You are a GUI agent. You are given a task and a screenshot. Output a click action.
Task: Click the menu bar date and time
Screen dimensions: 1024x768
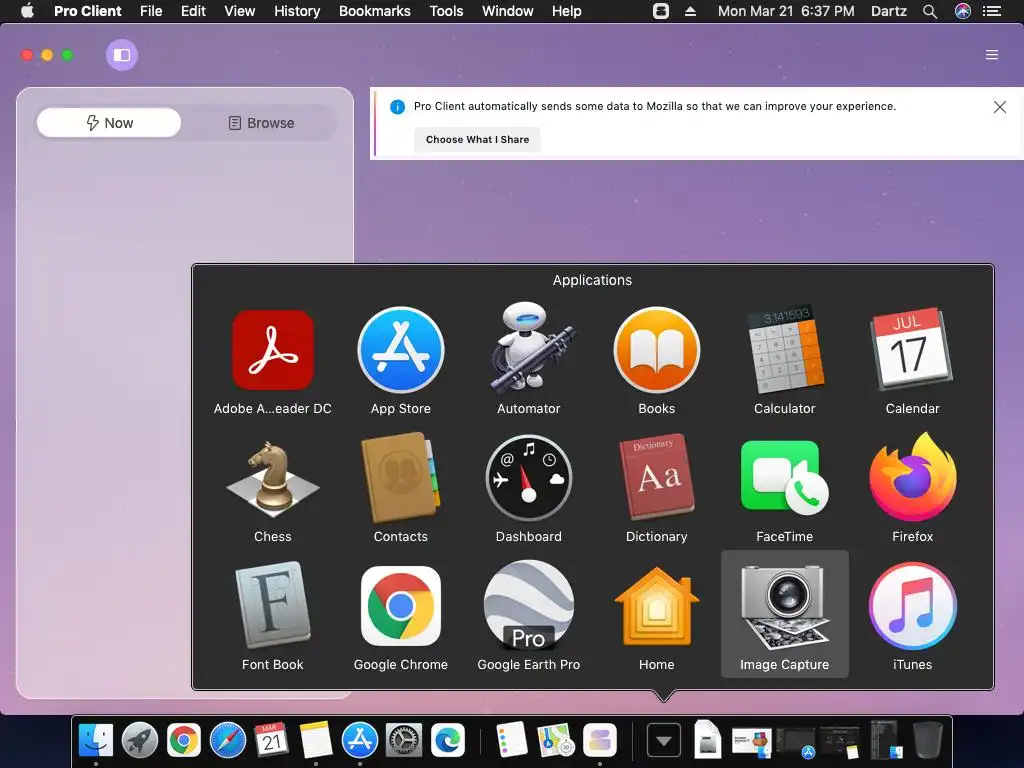786,11
